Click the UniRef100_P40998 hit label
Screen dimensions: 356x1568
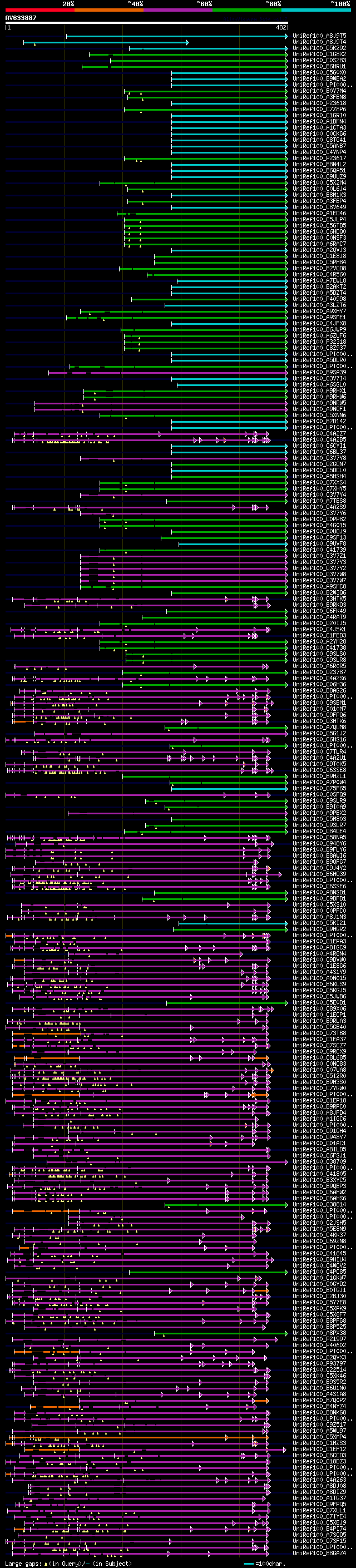tap(319, 299)
